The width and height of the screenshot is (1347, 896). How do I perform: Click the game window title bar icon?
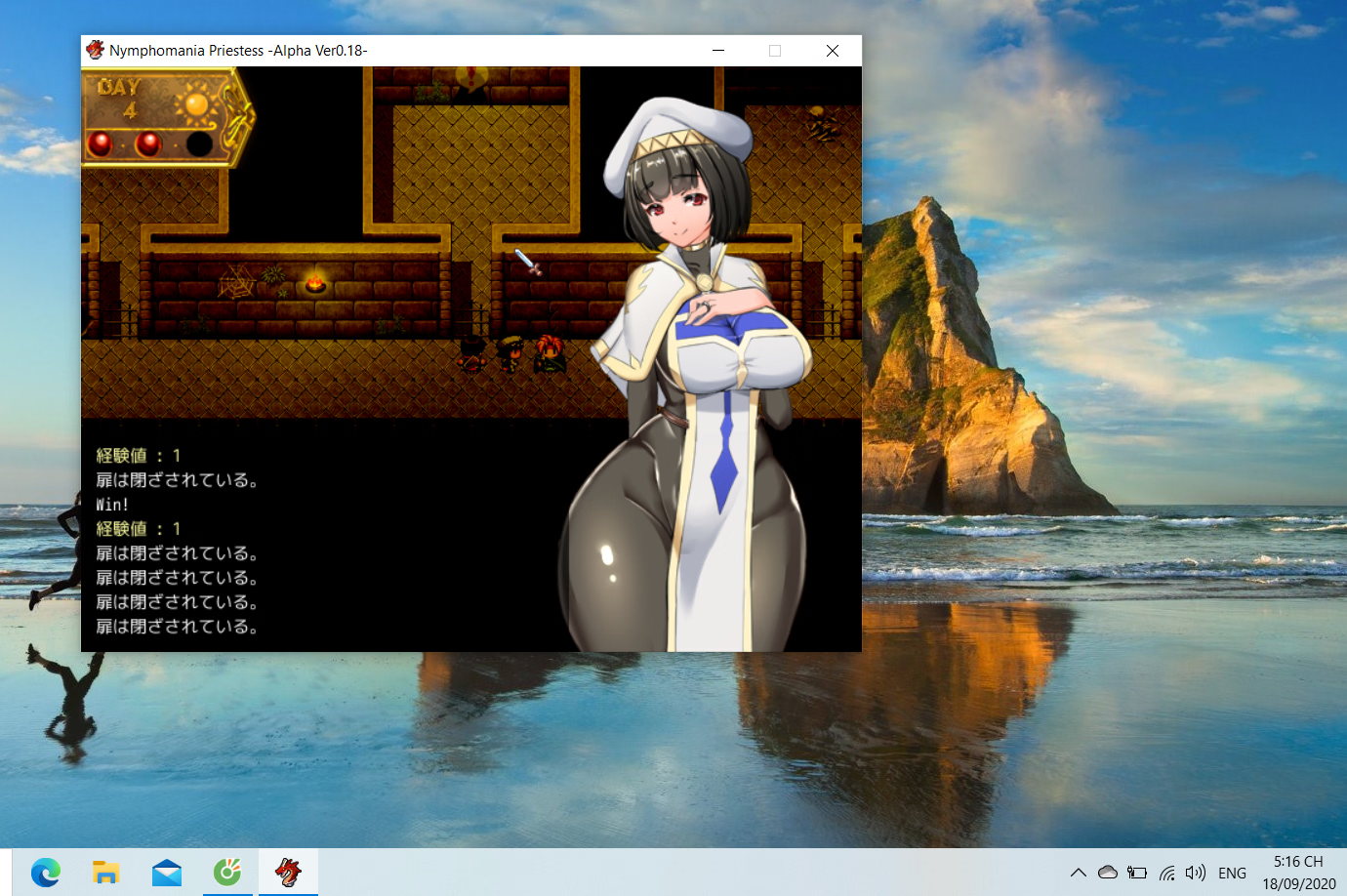pyautogui.click(x=95, y=50)
